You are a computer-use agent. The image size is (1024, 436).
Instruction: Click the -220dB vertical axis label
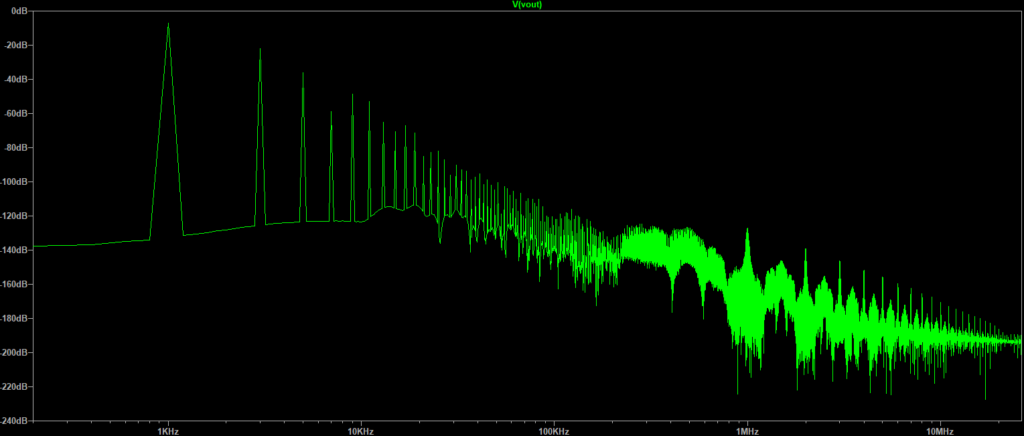click(15, 386)
